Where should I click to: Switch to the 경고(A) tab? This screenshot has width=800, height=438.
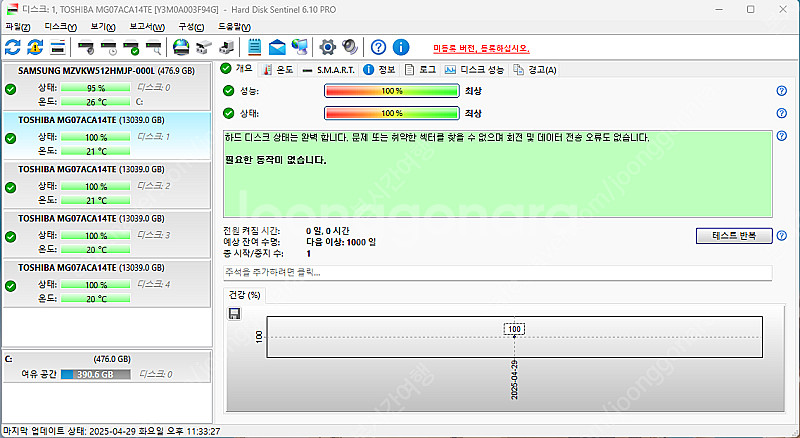click(535, 69)
